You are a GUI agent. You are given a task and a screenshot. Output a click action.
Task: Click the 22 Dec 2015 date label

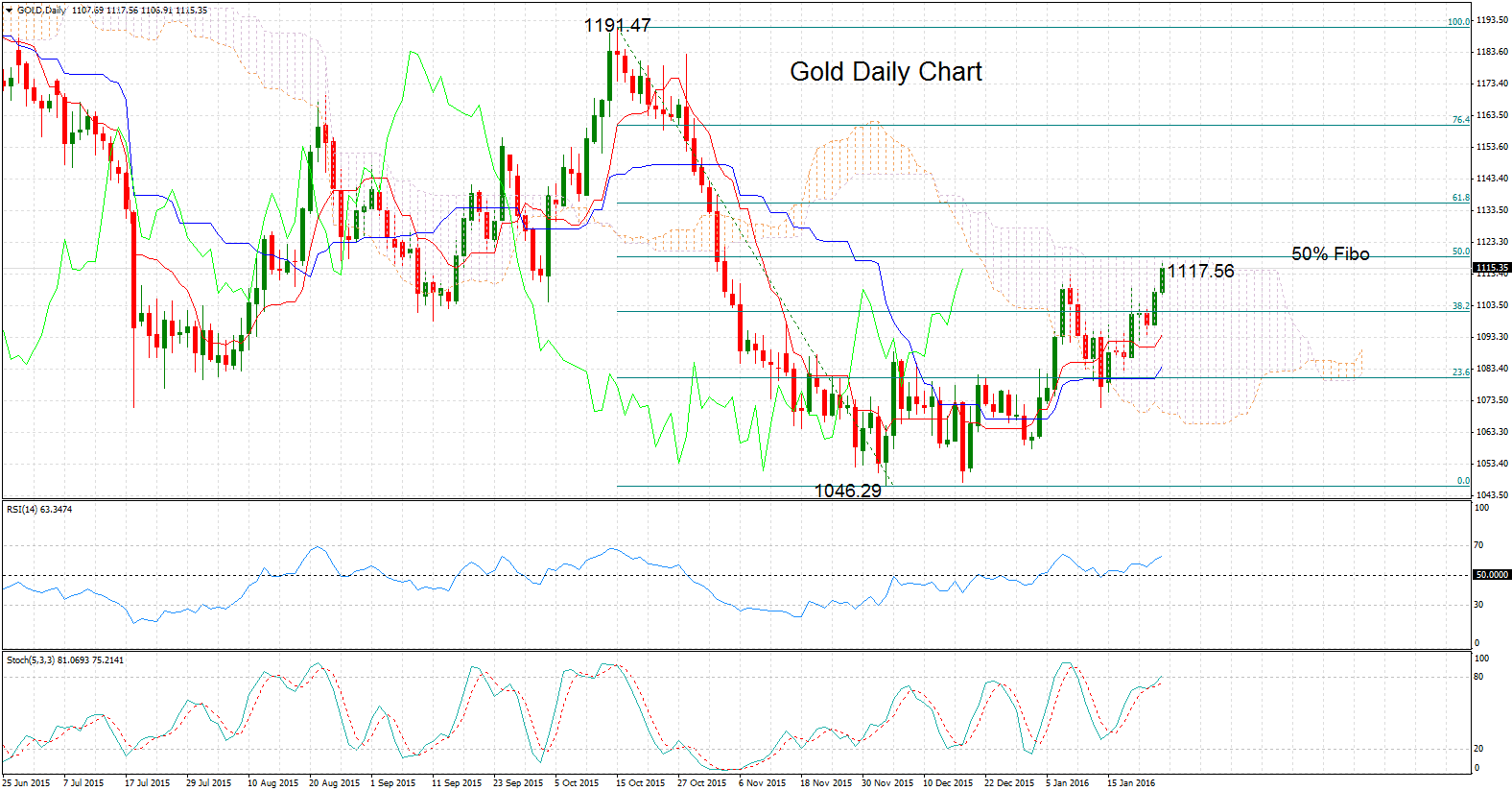pyautogui.click(x=1009, y=783)
